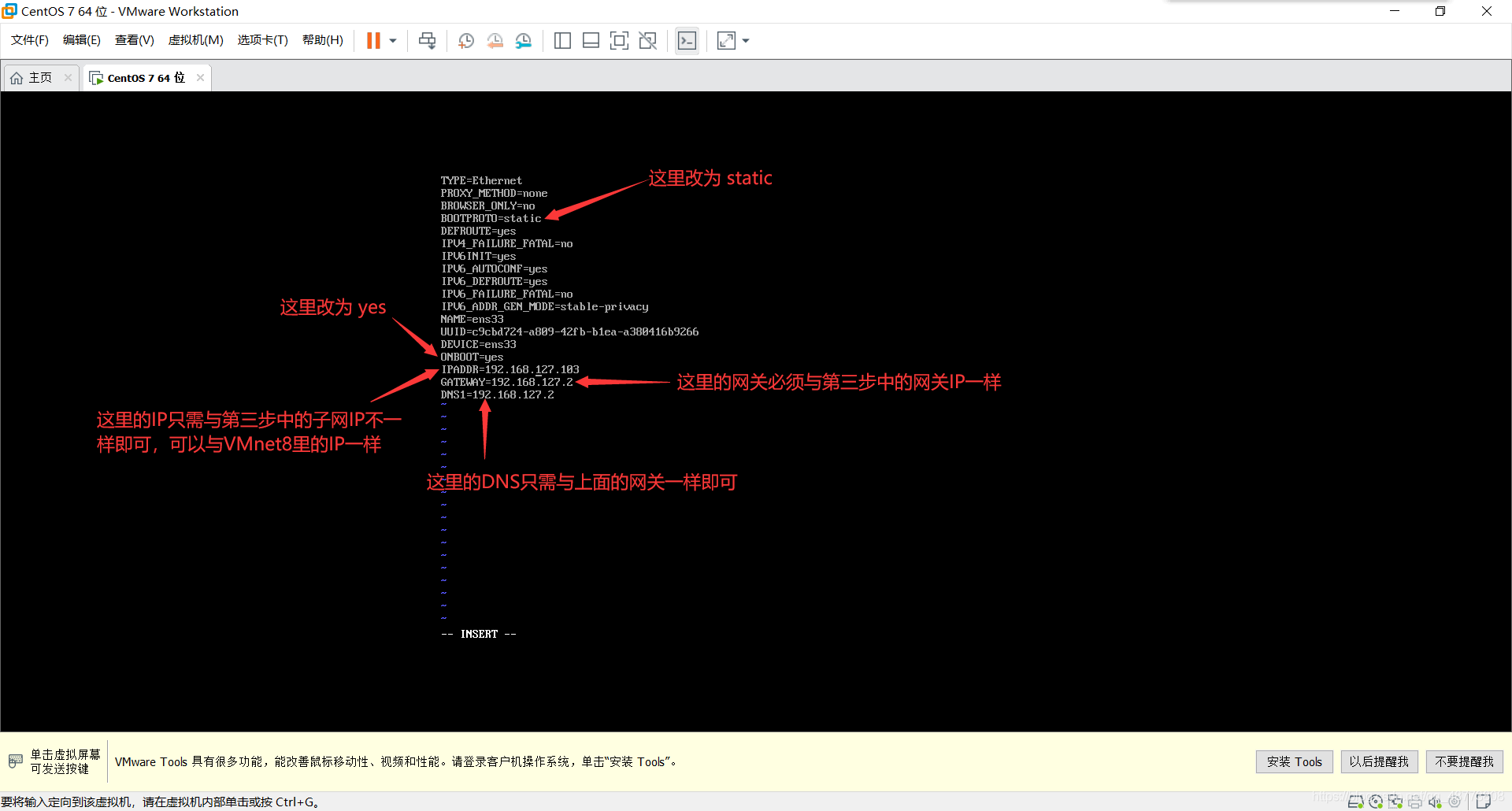Click the stretch guest display icon
This screenshot has height=811, width=1512.
pyautogui.click(x=726, y=40)
